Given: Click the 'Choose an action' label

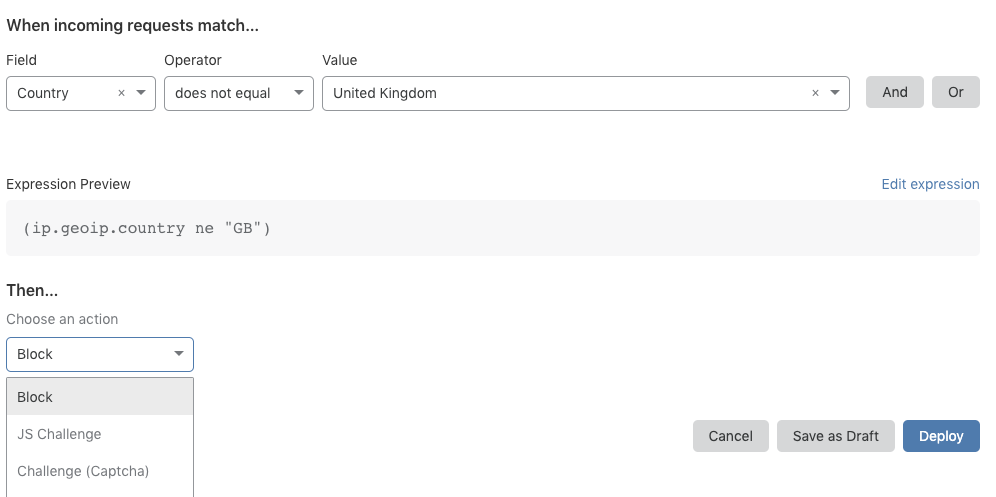Looking at the screenshot, I should [x=62, y=319].
